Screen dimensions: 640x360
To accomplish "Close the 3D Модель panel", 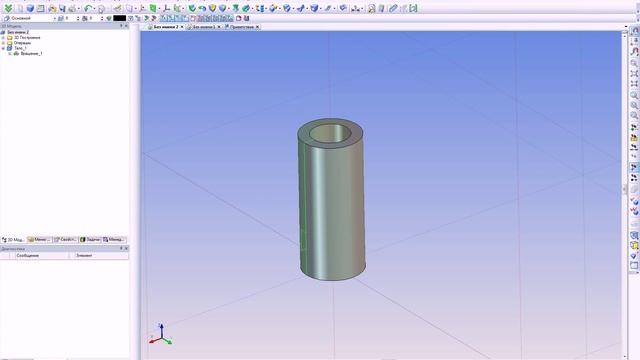I will (x=126, y=26).
